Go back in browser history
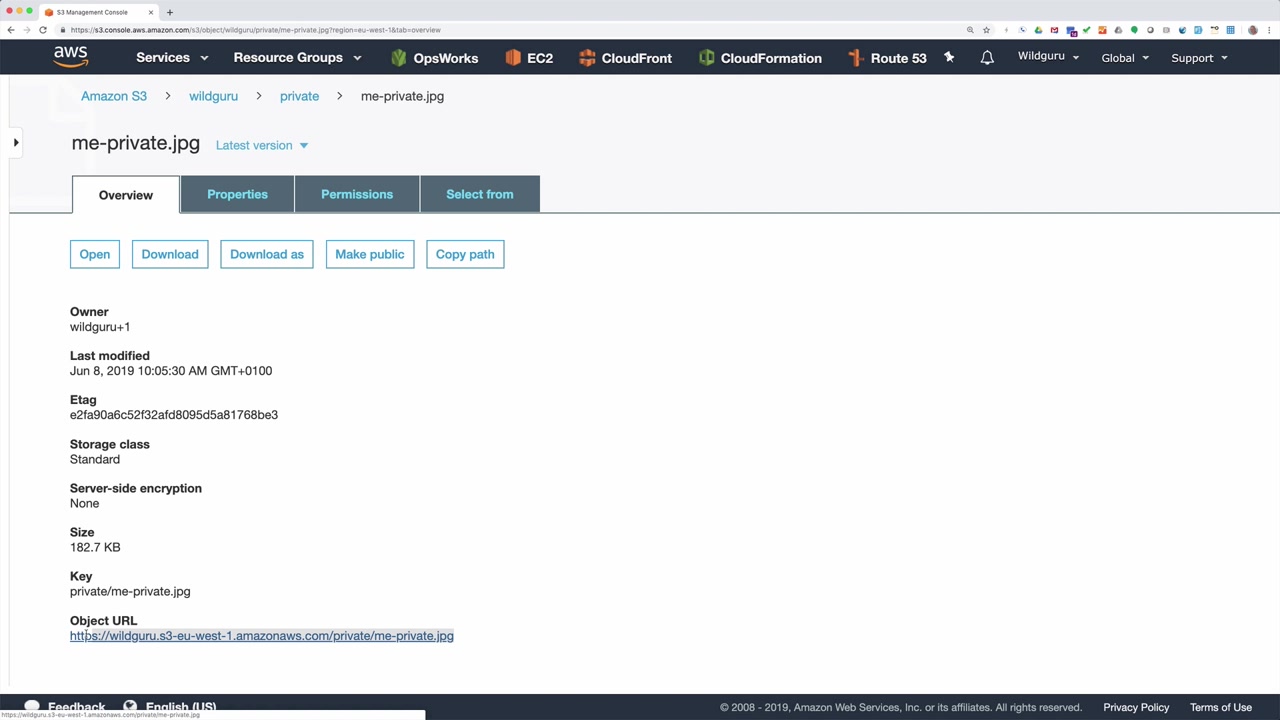Screen dimensions: 1280x720 (x=11, y=30)
